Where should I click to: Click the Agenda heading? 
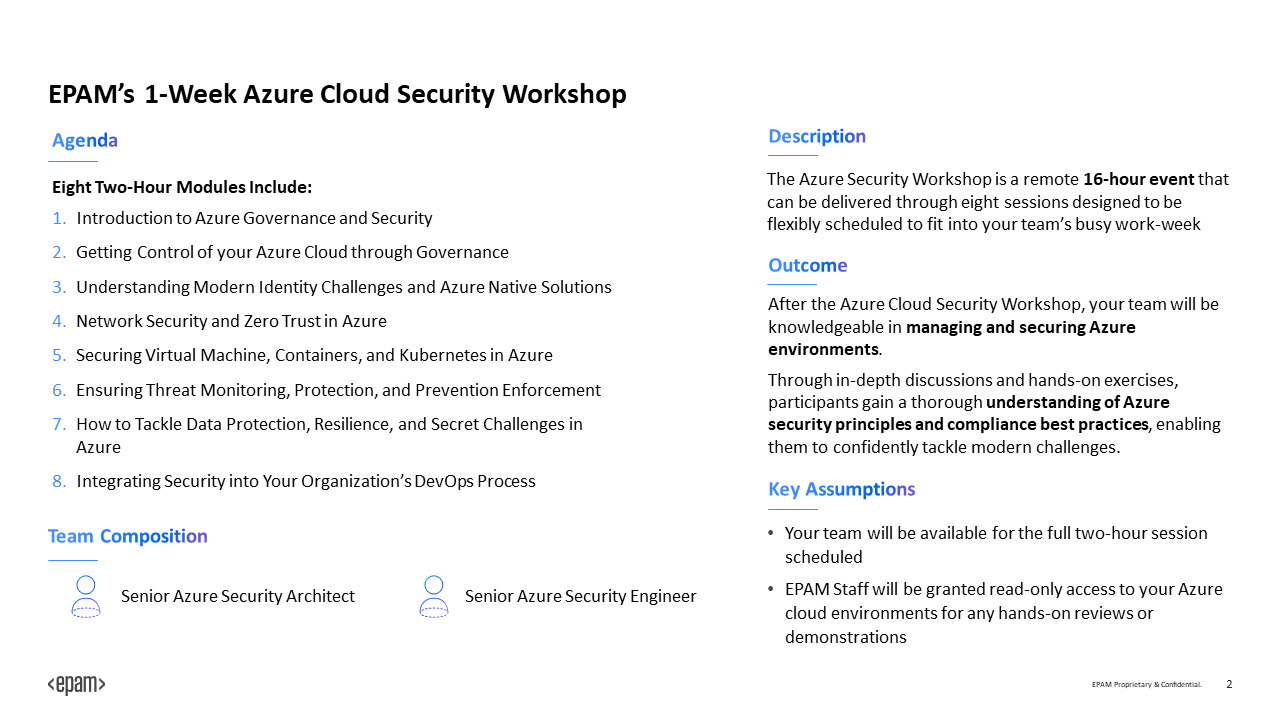pyautogui.click(x=85, y=141)
